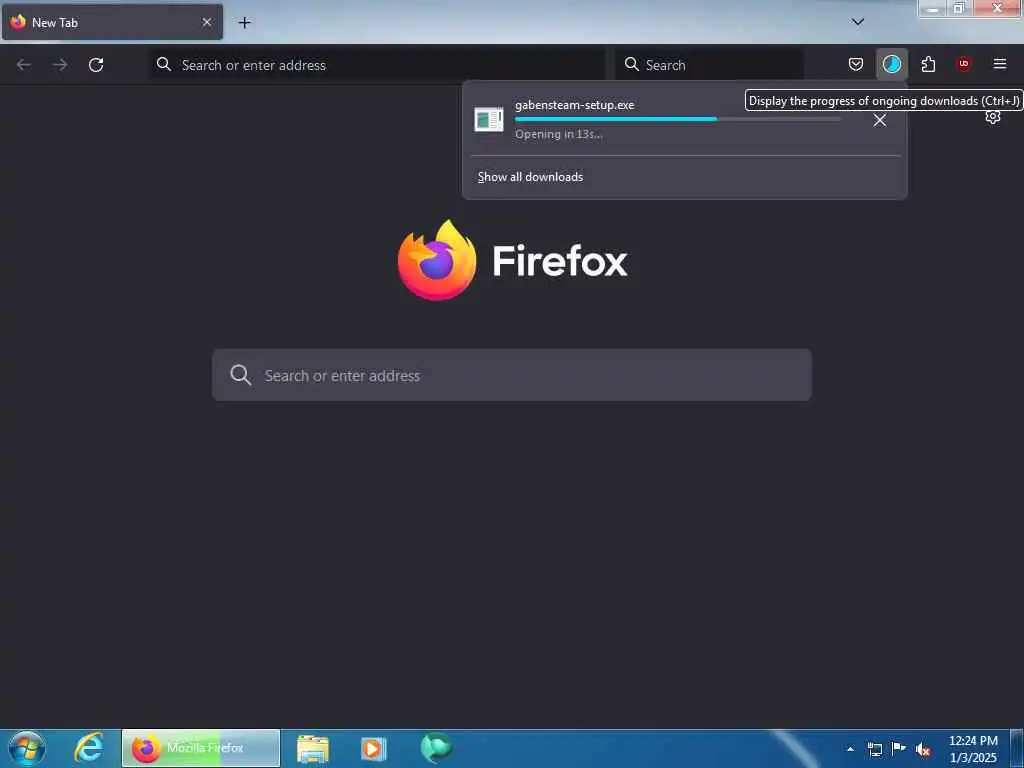This screenshot has width=1024, height=768.
Task: Click the magnifier icon in Search box
Action: coord(632,64)
